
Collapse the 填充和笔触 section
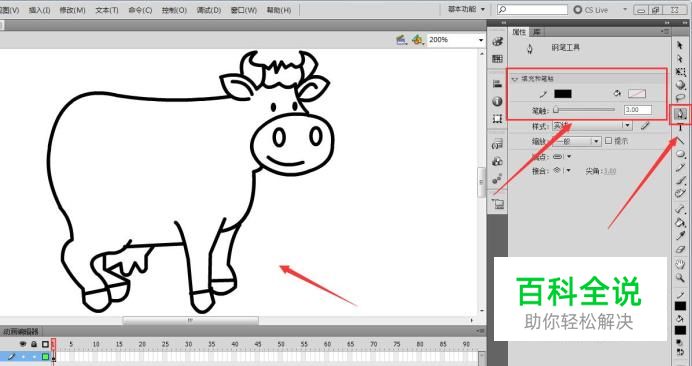(x=514, y=79)
